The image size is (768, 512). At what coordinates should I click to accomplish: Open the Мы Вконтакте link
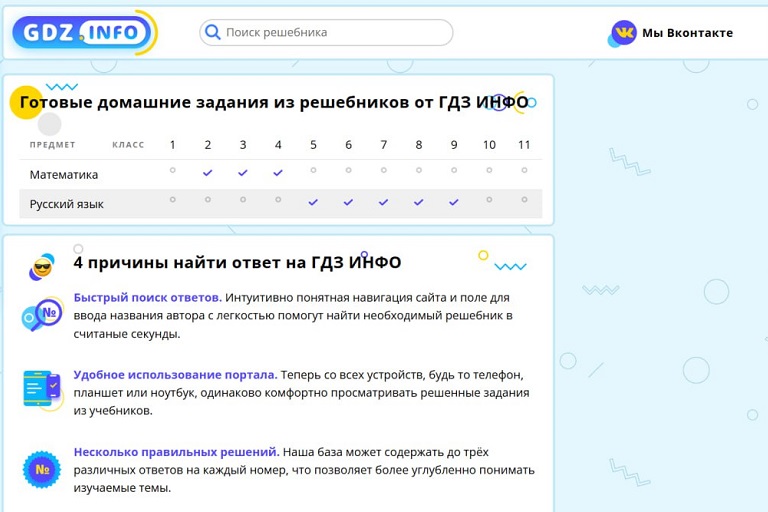coord(687,33)
